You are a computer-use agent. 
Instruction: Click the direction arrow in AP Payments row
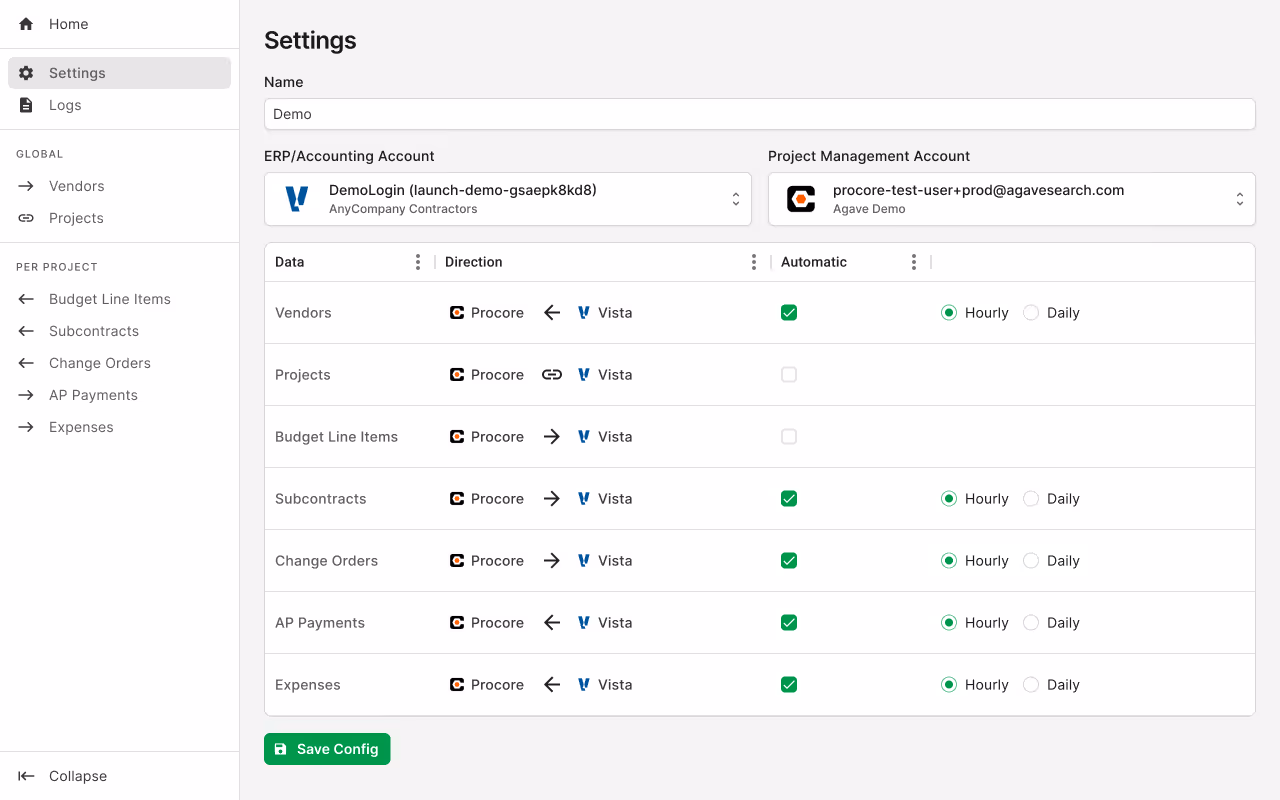[x=552, y=623]
